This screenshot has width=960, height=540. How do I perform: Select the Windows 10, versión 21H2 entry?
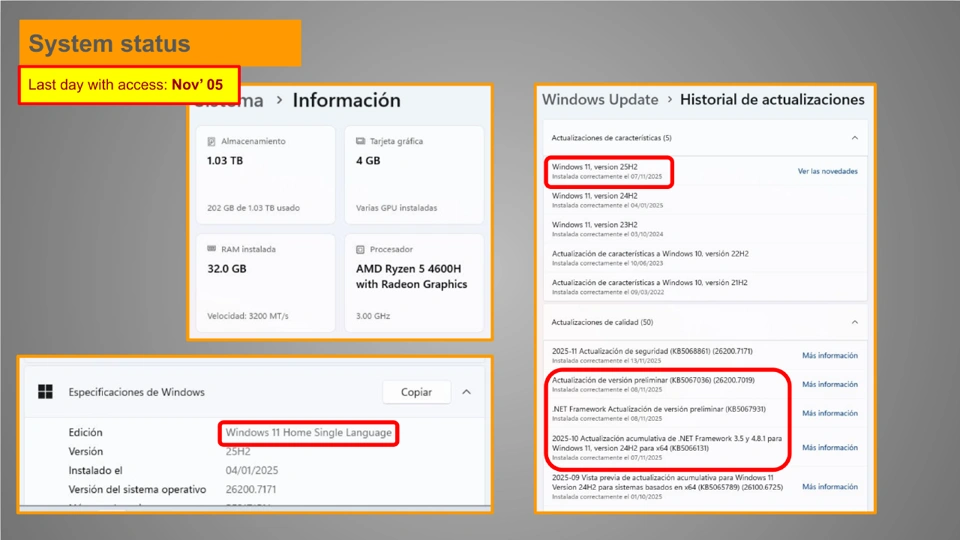pyautogui.click(x=705, y=287)
